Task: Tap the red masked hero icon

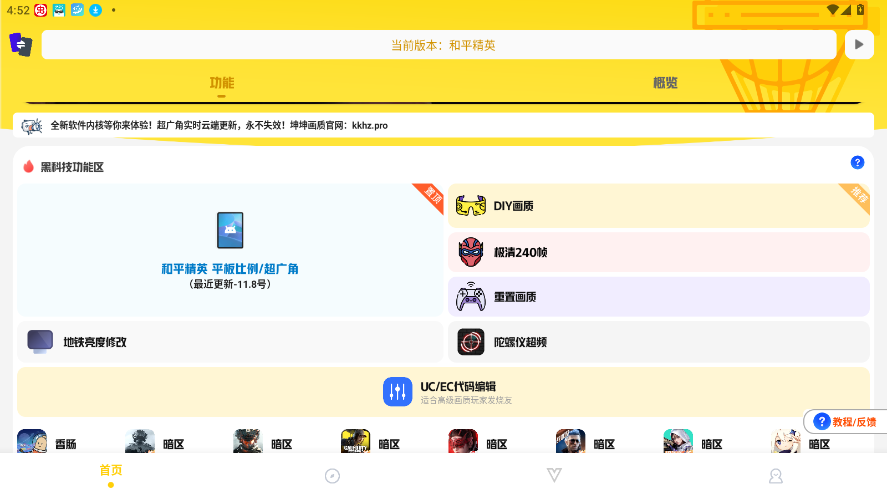Action: click(471, 252)
